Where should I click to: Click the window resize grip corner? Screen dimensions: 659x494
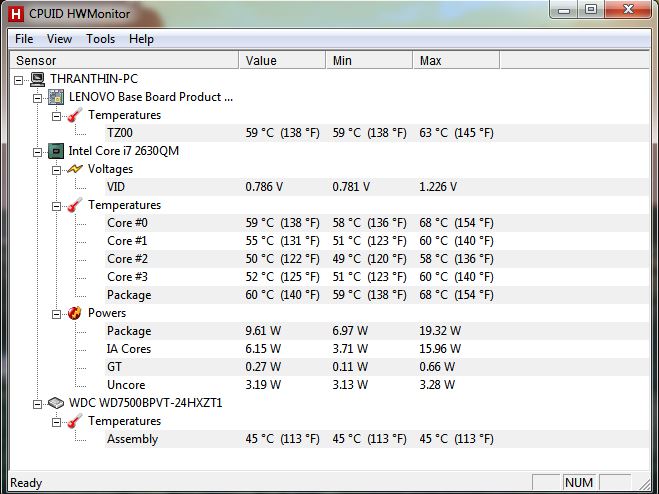pyautogui.click(x=644, y=483)
